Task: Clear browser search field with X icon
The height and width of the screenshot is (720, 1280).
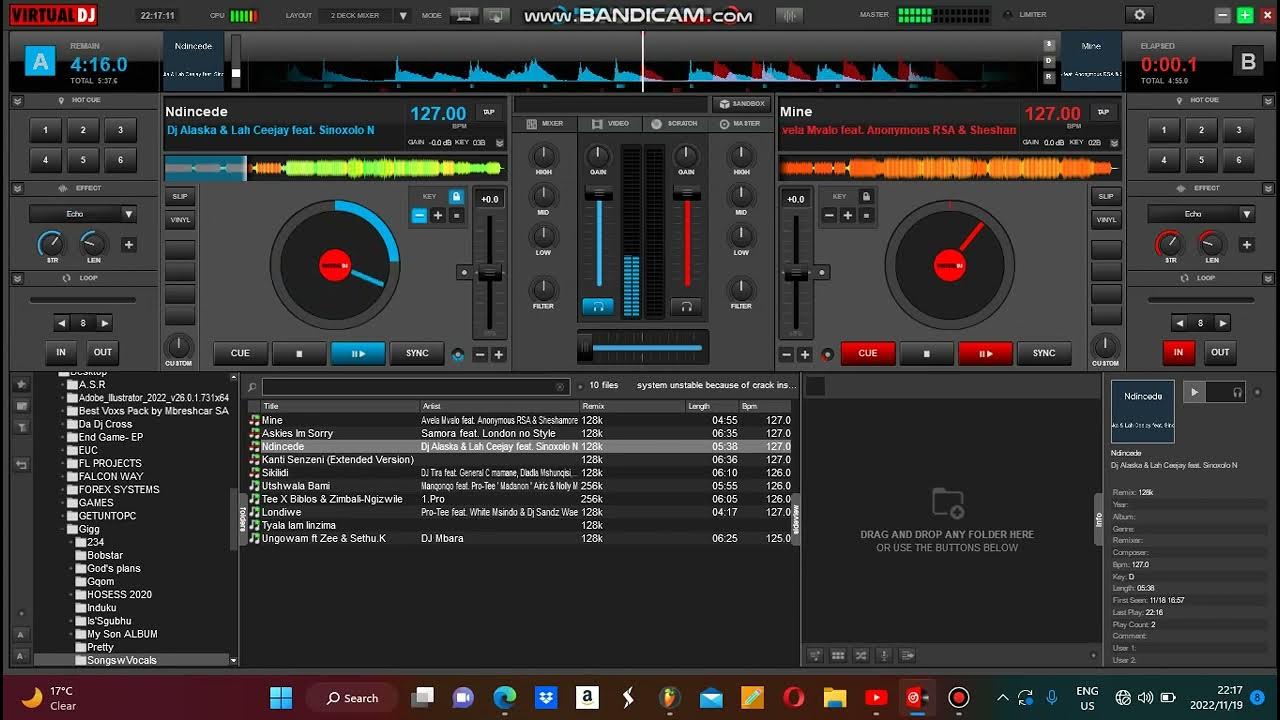Action: pyautogui.click(x=561, y=386)
